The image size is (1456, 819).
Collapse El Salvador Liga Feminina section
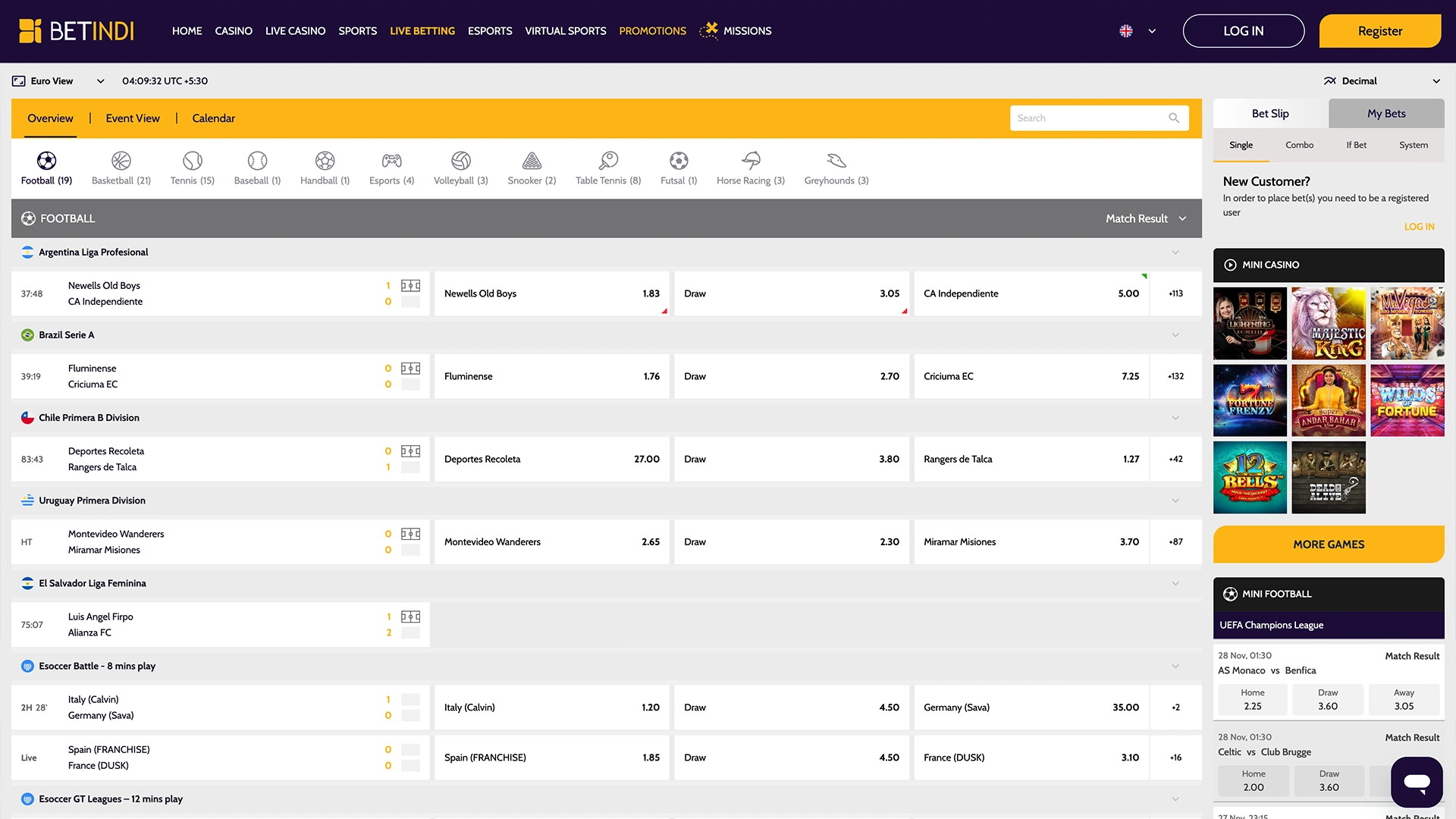point(1175,583)
